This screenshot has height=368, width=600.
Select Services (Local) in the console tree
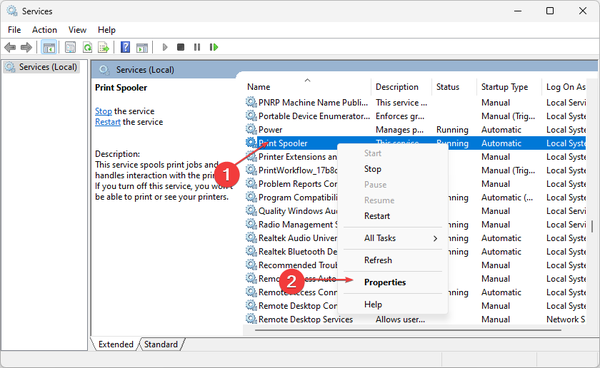42,67
